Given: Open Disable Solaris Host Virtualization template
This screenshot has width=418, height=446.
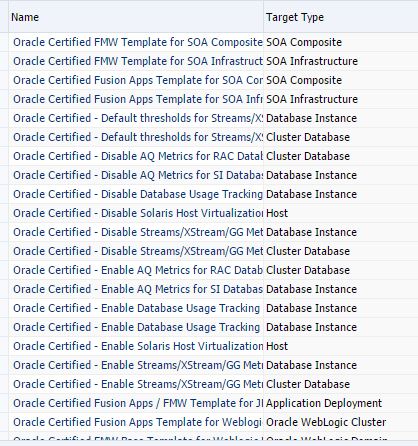Looking at the screenshot, I should tap(138, 213).
